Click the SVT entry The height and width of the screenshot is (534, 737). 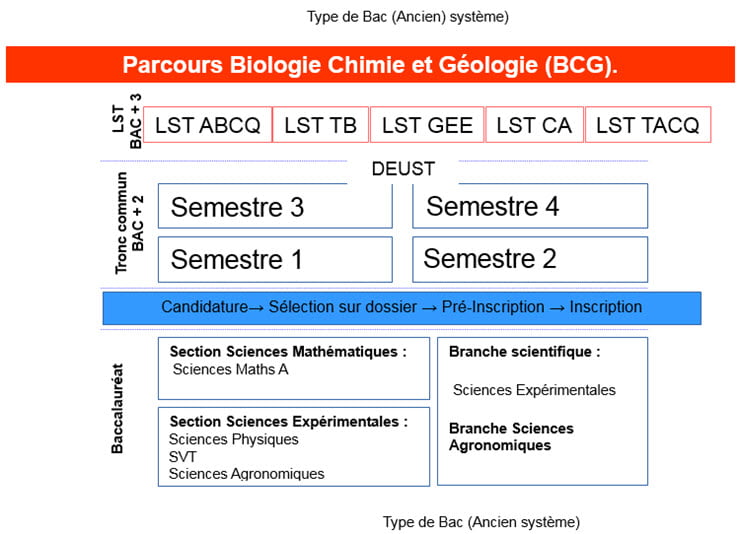[182, 456]
